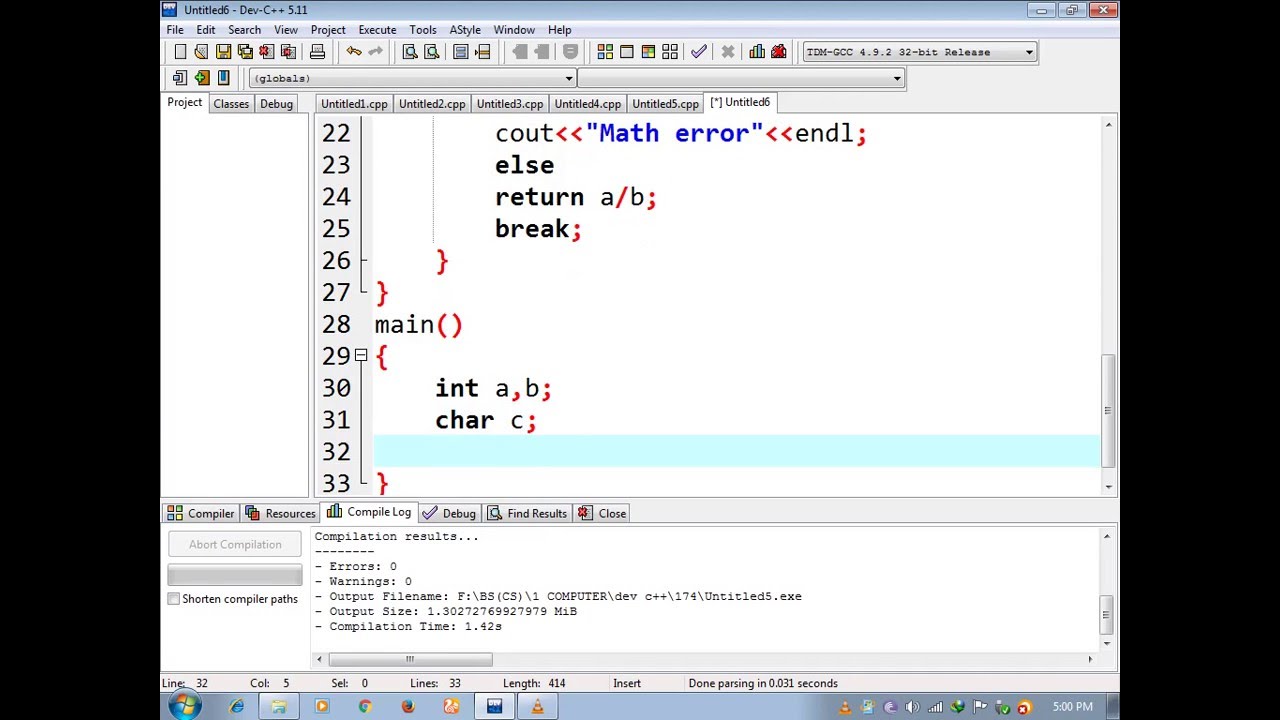Open the Edit menu
This screenshot has height=720, width=1280.
205,30
